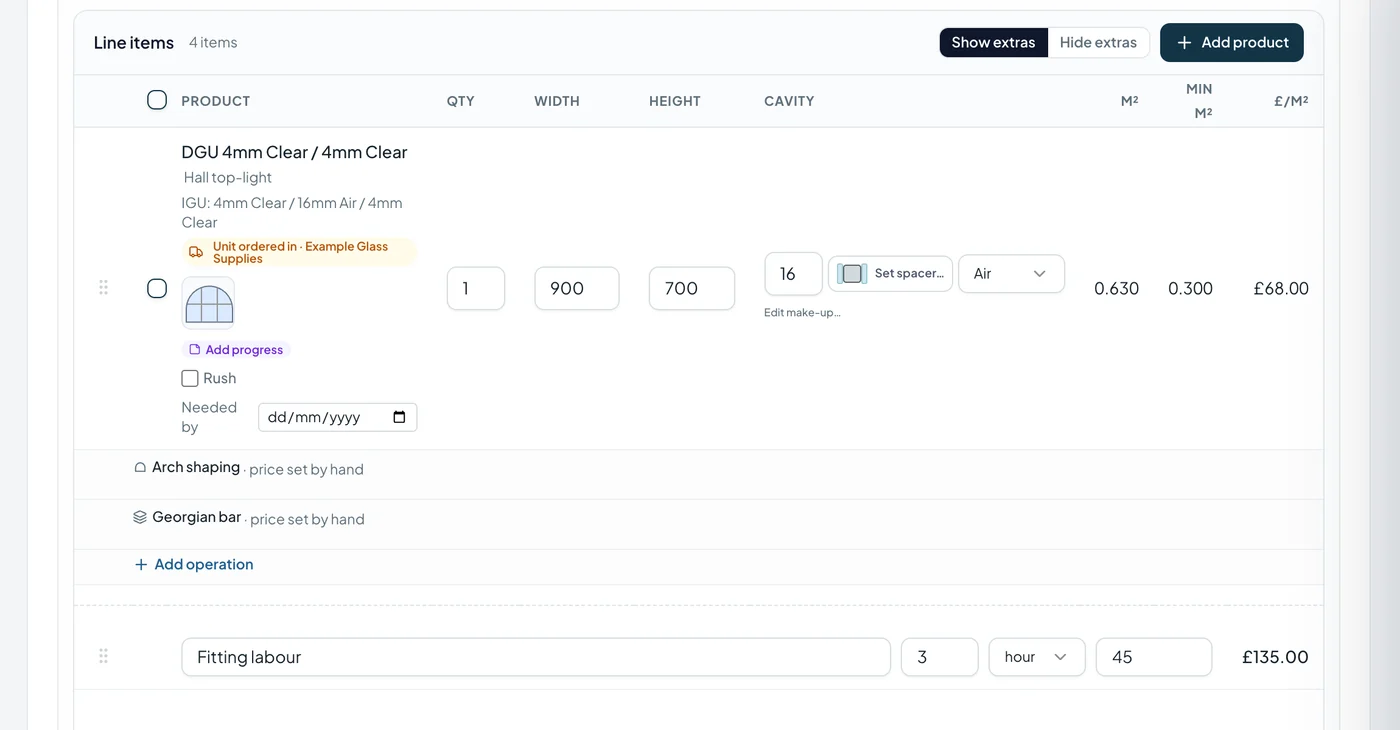Click the Add product button
This screenshot has height=730, width=1400.
point(1232,43)
